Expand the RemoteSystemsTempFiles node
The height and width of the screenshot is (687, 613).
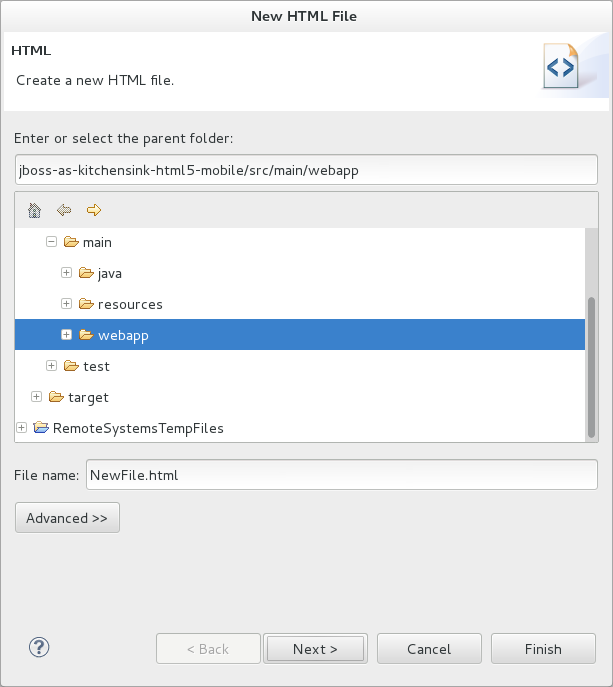coord(22,428)
